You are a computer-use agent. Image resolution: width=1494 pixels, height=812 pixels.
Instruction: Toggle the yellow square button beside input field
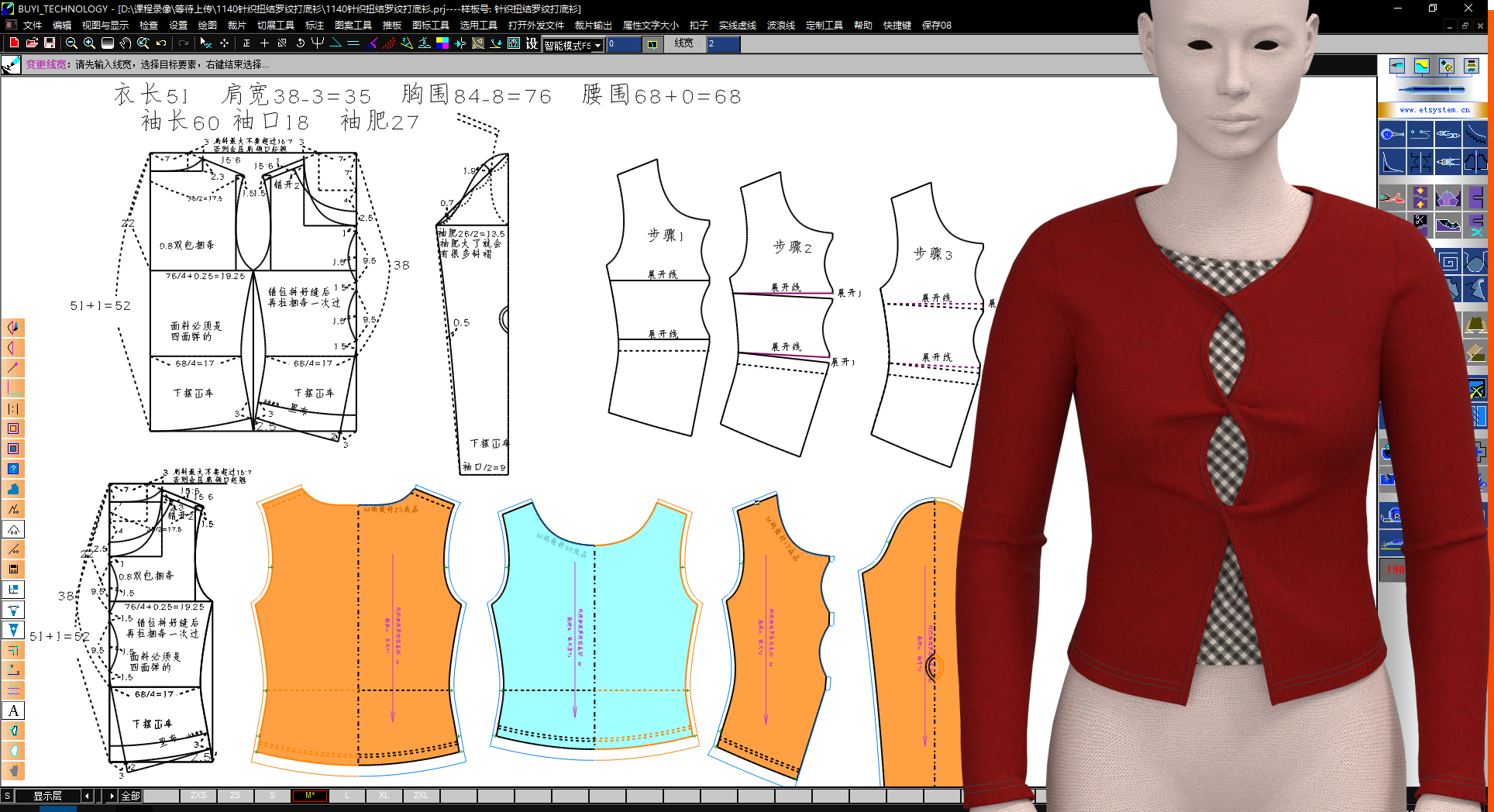tap(652, 44)
